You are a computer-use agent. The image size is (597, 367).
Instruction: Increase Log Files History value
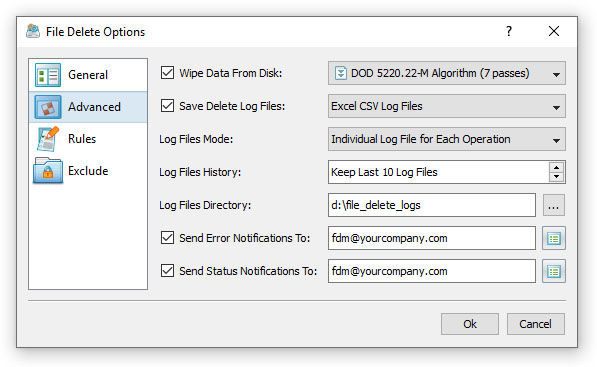pyautogui.click(x=557, y=168)
